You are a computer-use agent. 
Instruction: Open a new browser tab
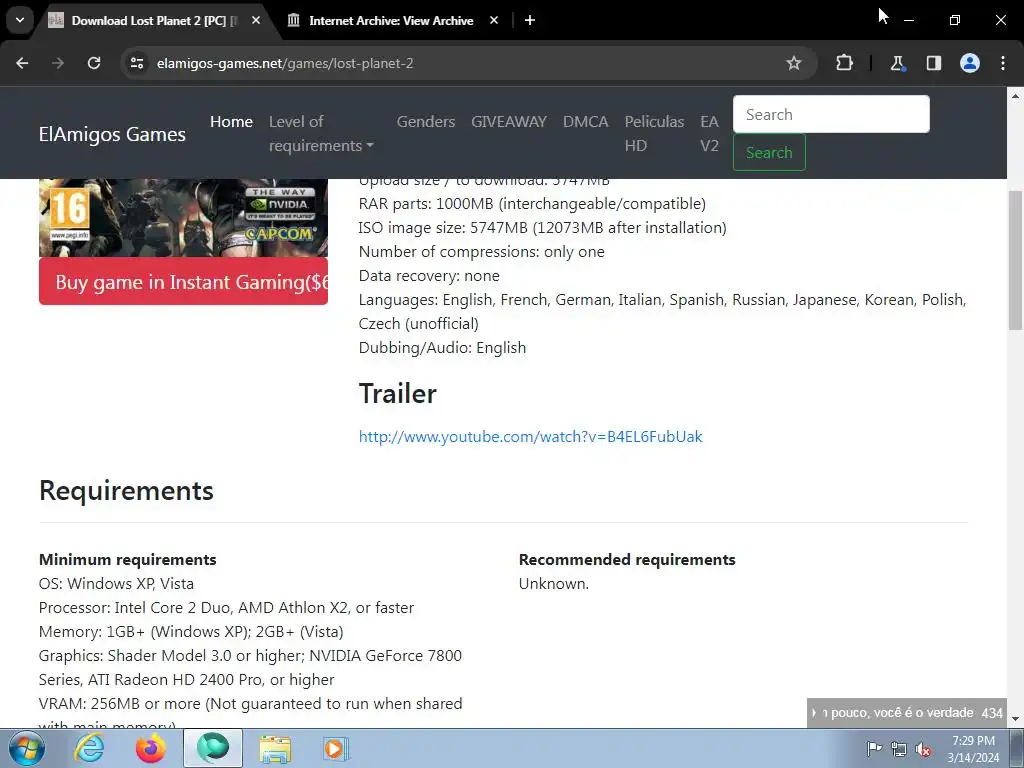(530, 20)
